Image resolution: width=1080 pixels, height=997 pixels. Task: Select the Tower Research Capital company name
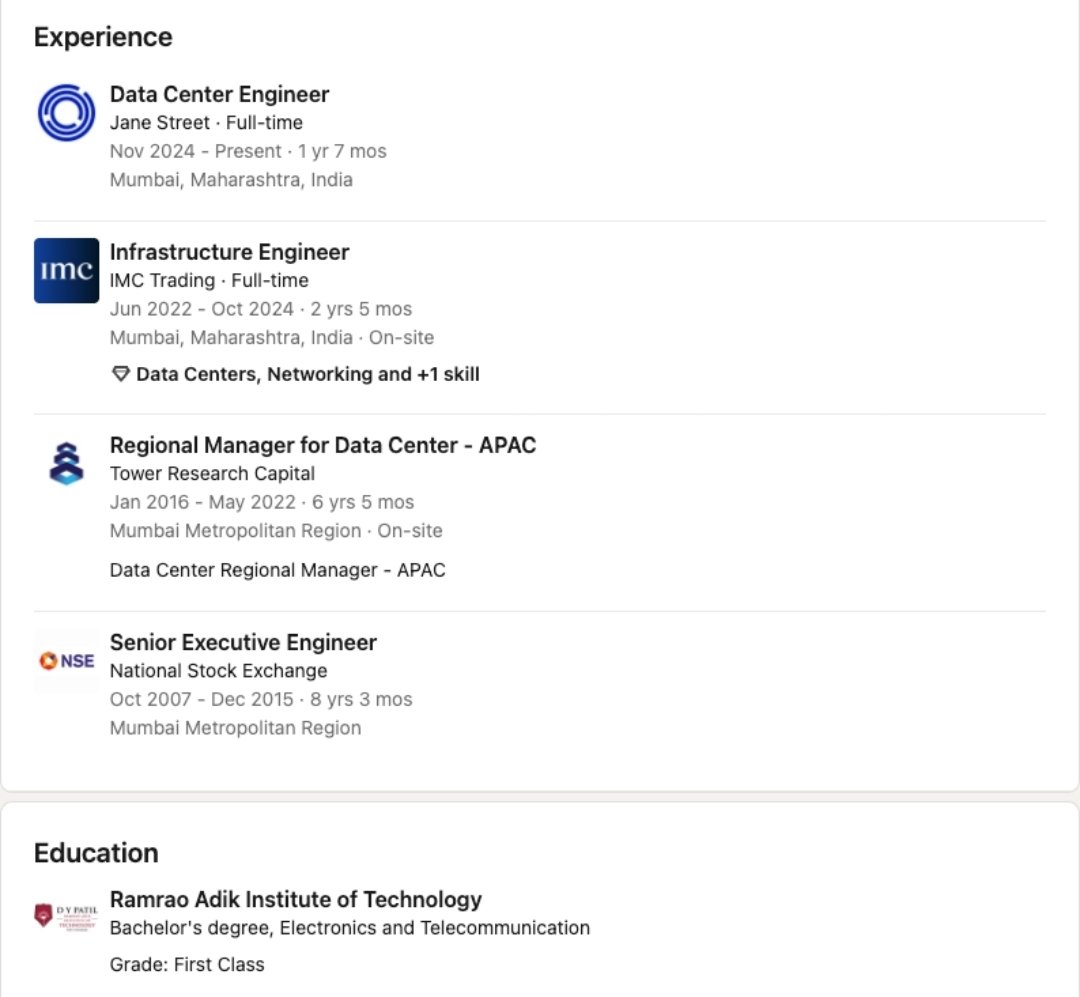212,474
